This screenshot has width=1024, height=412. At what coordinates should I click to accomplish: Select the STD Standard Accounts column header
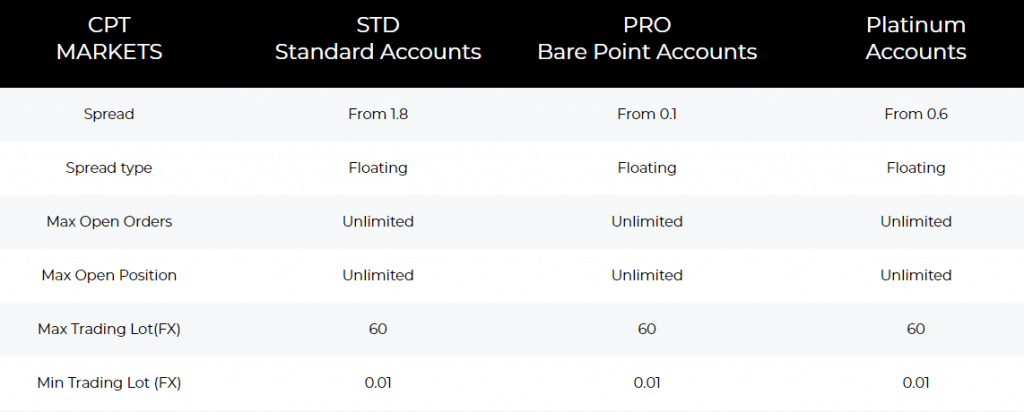click(378, 38)
